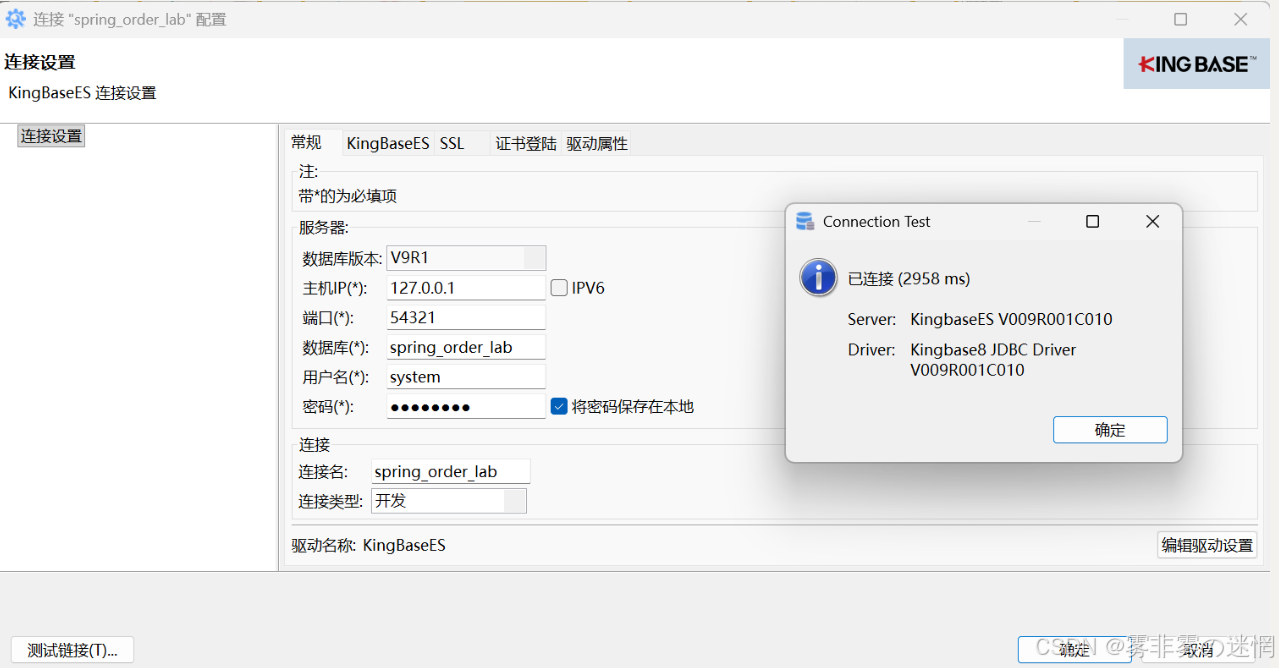Open the 驱动属性 tab
Screen dimensions: 1279x668
(x=597, y=144)
